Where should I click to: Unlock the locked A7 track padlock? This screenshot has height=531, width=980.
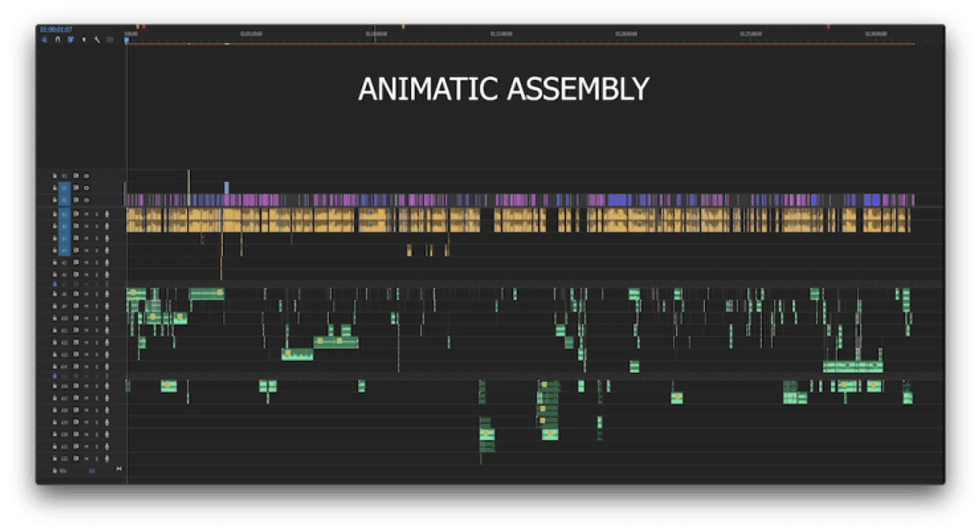pos(54,284)
